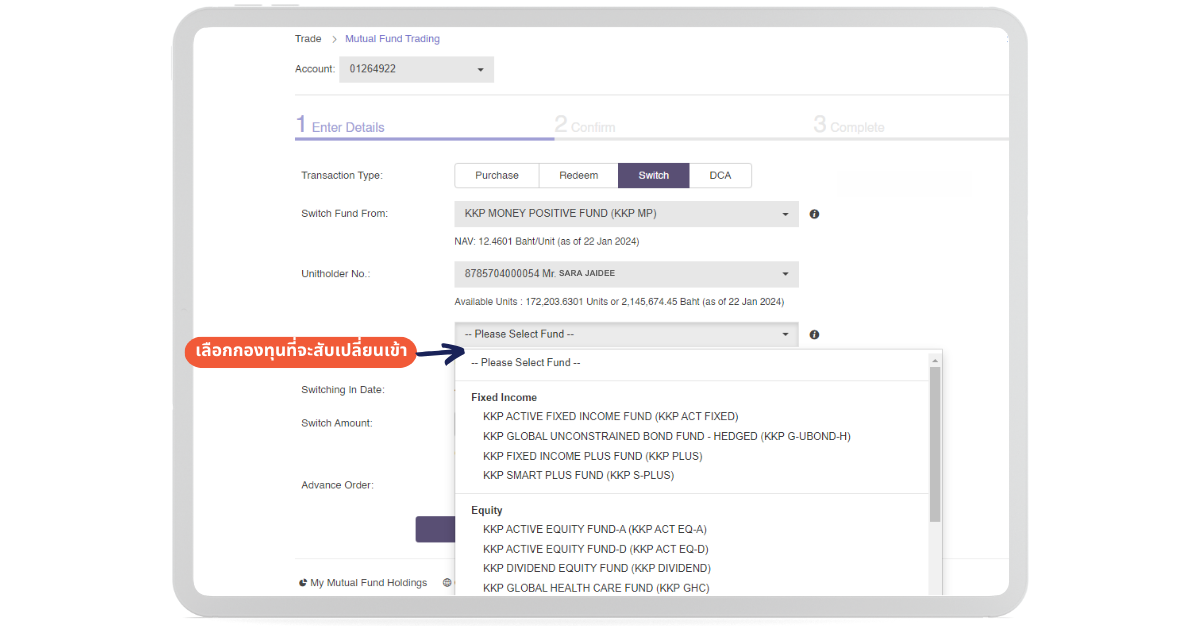Select the Redeem transaction type
Viewport: 1200px width, 630px height.
(x=578, y=176)
